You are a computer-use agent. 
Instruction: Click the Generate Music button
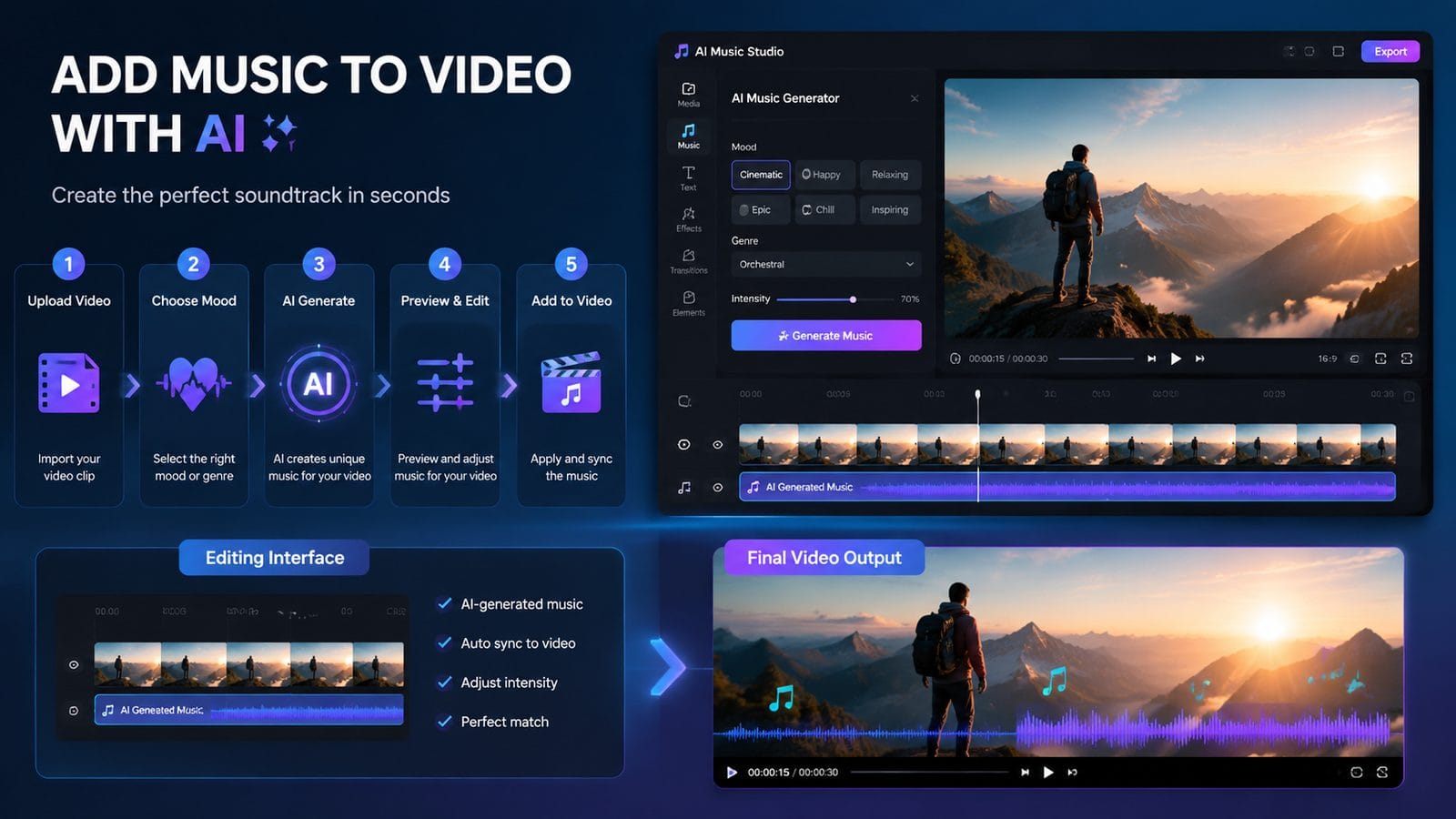coord(826,336)
